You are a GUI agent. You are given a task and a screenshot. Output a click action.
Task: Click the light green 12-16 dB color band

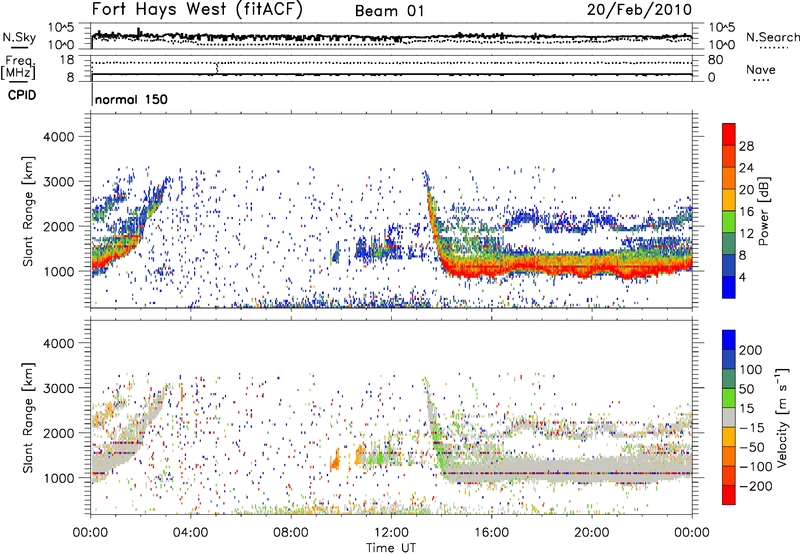click(729, 222)
